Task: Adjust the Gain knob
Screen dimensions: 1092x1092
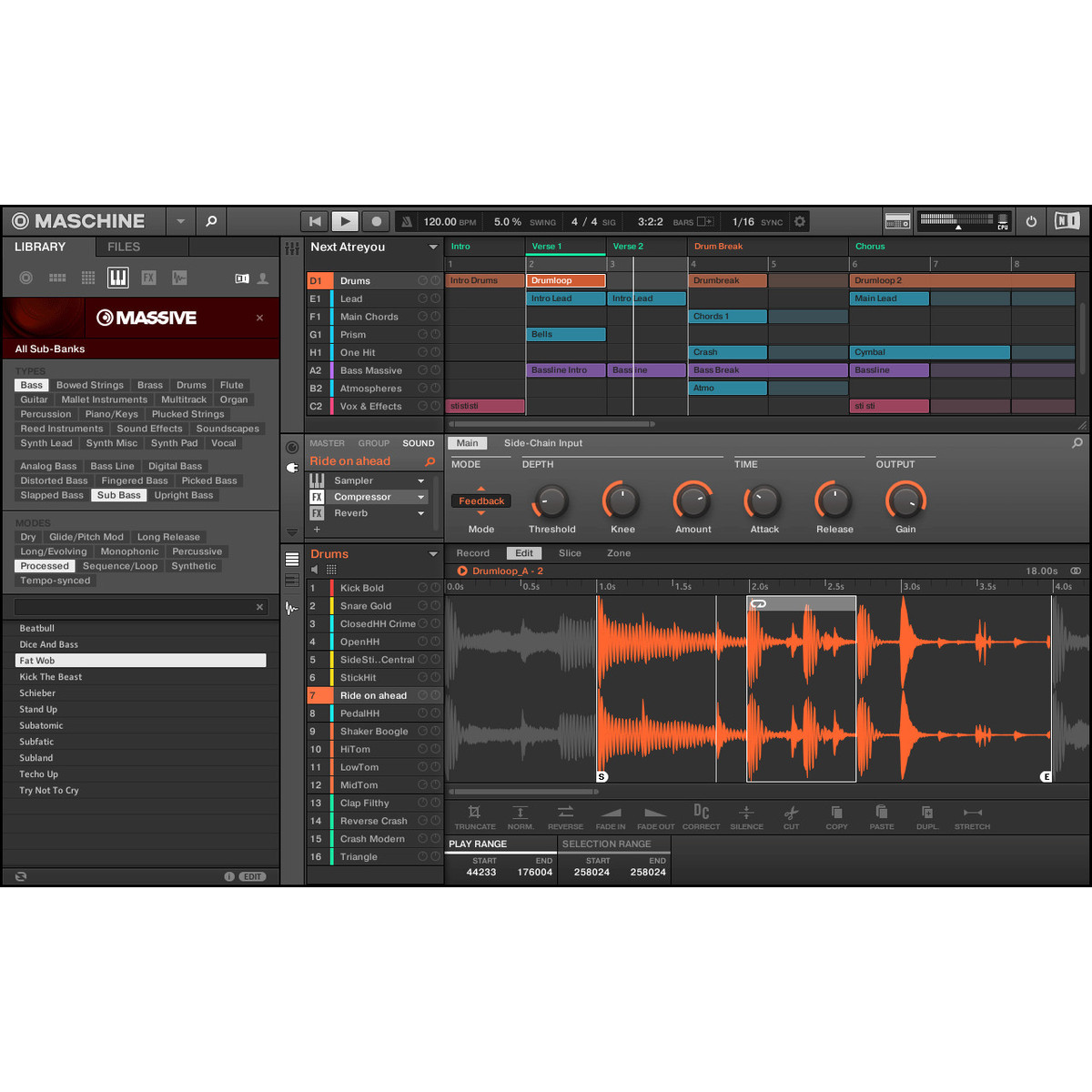Action: coord(905,500)
